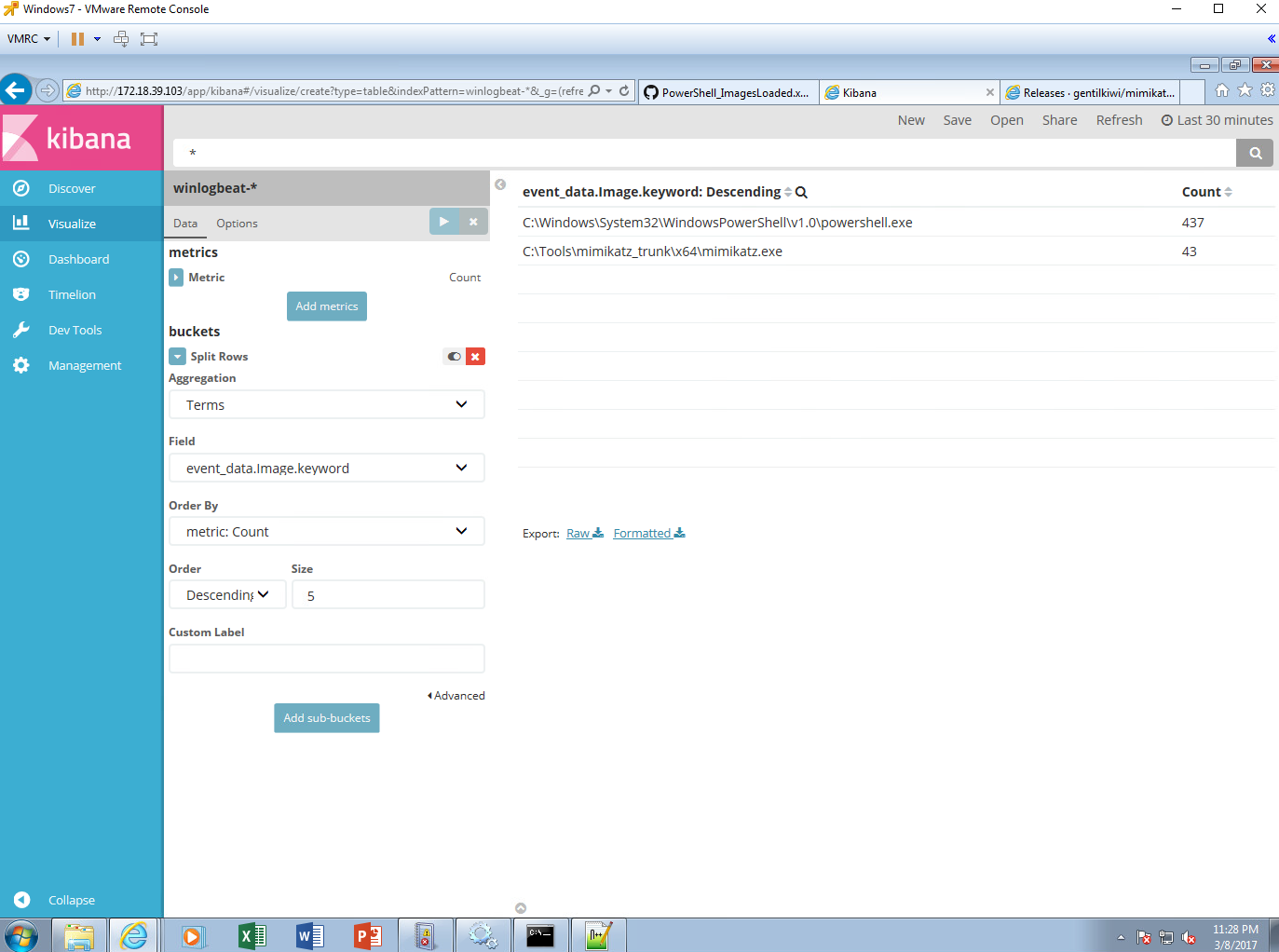Open the Aggregation Terms dropdown
Screen dimensions: 1279x952
(x=327, y=404)
